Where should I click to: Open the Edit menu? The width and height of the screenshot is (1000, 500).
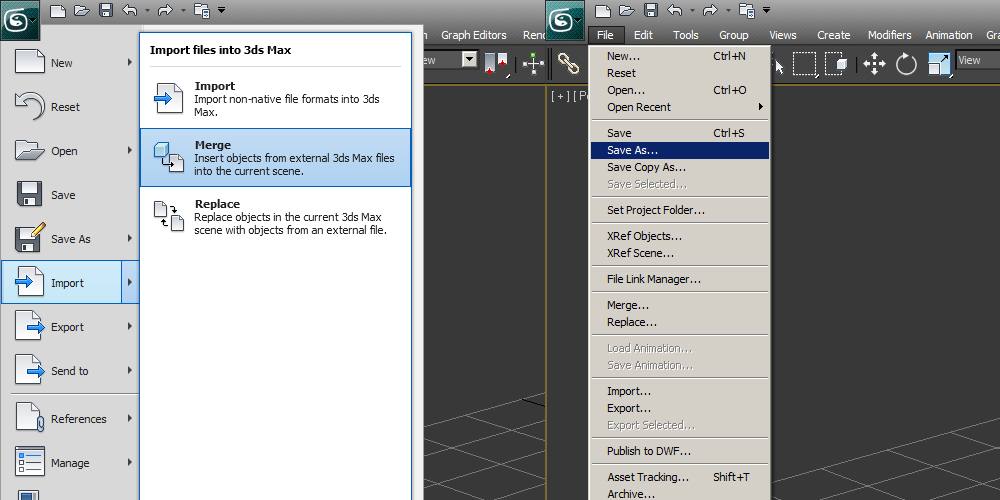[643, 35]
